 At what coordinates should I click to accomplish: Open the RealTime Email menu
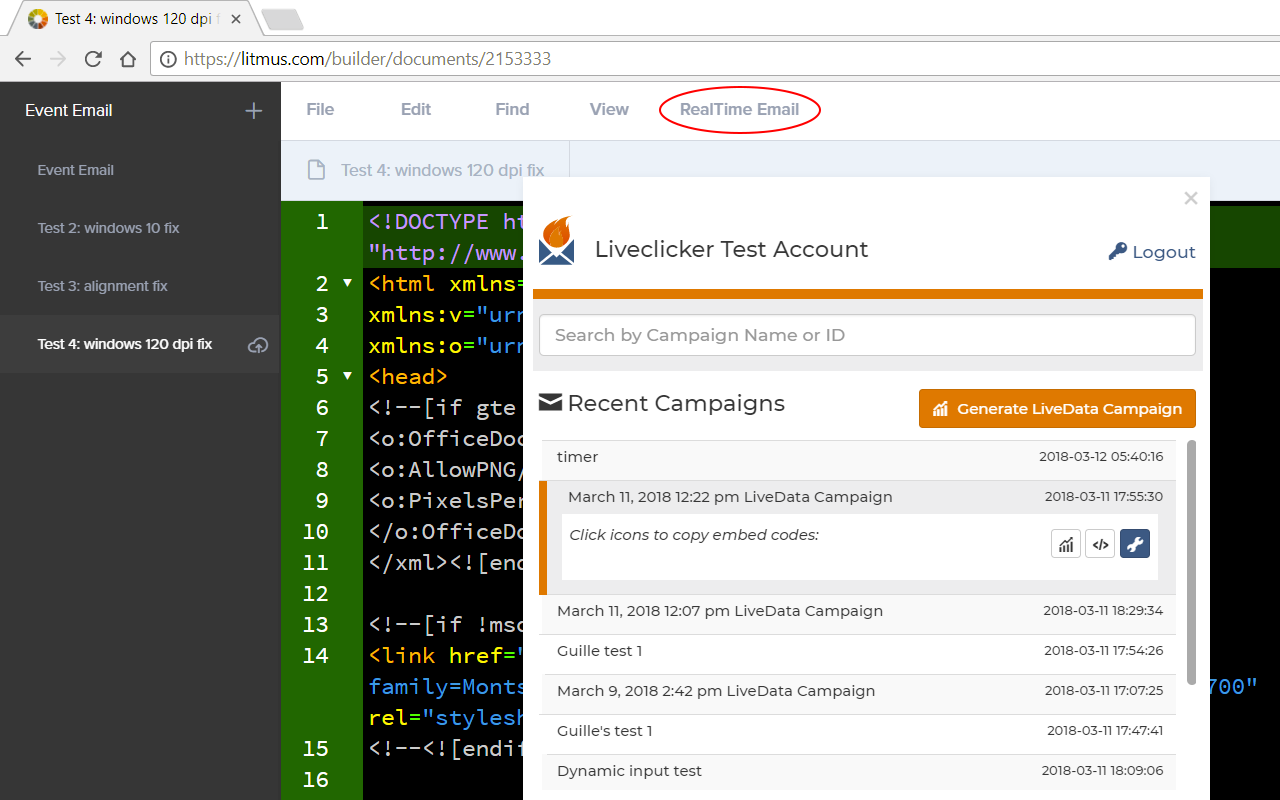click(739, 110)
